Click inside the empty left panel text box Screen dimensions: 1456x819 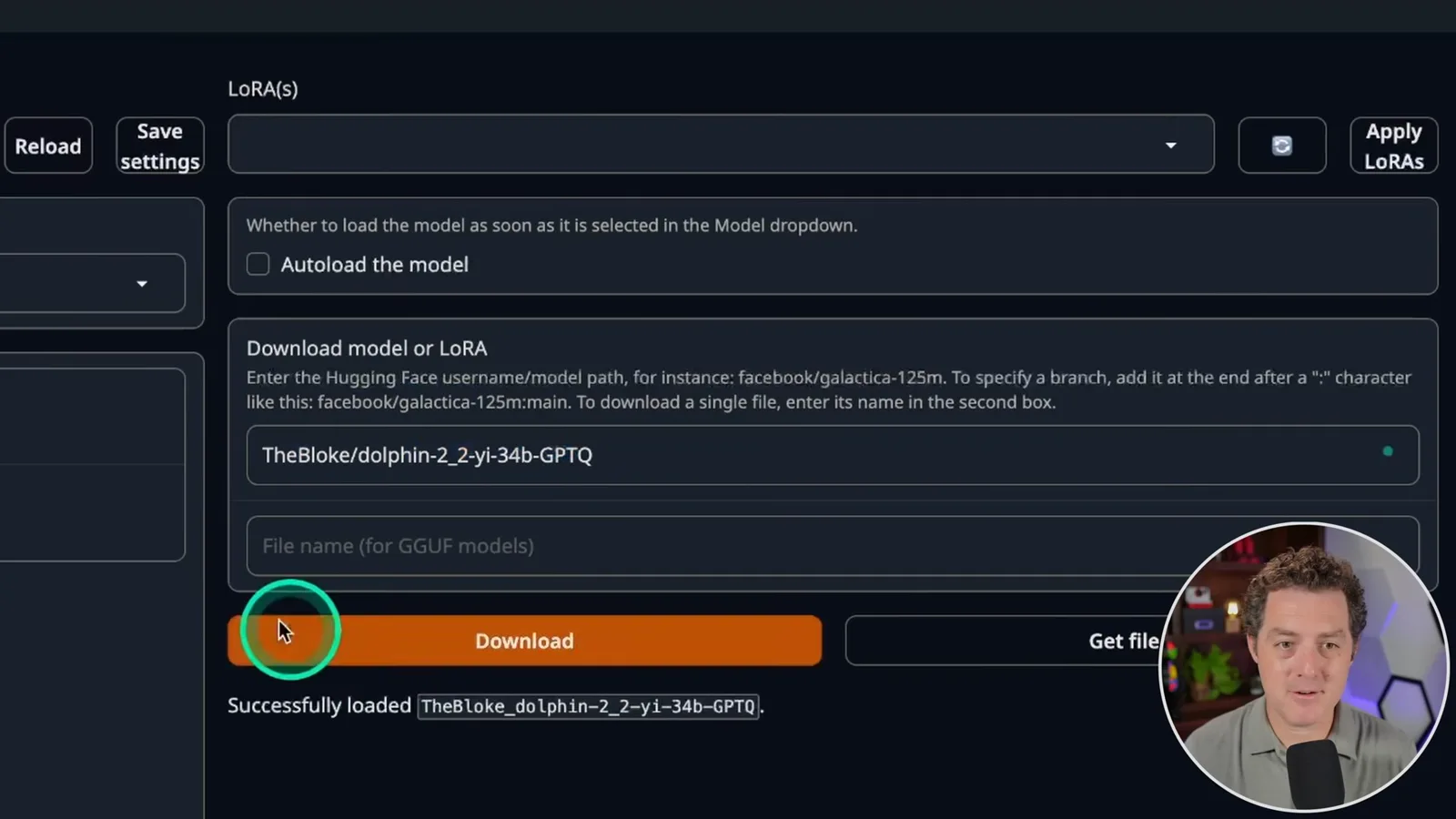pyautogui.click(x=91, y=464)
